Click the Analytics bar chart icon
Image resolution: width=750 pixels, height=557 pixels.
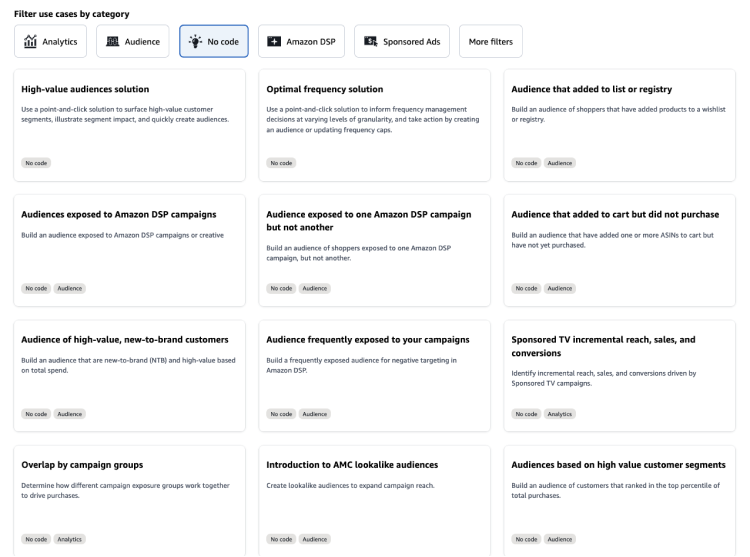pyautogui.click(x=31, y=42)
